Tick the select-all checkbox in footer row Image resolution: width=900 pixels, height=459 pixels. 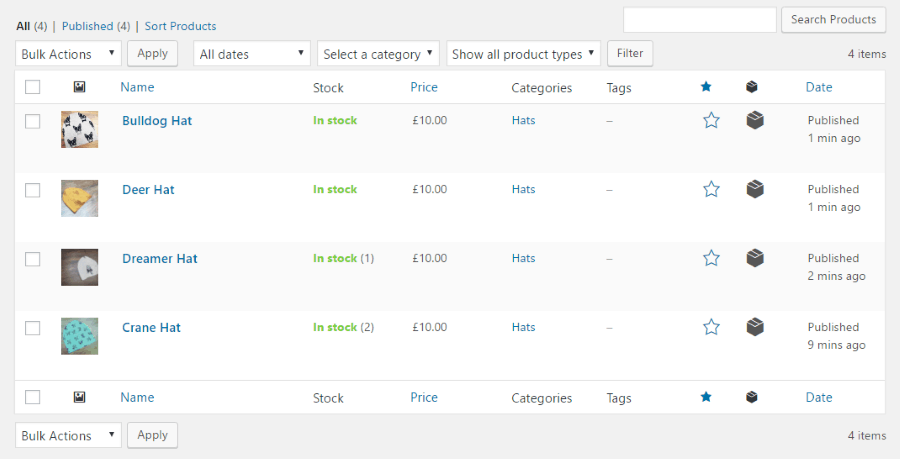(33, 397)
